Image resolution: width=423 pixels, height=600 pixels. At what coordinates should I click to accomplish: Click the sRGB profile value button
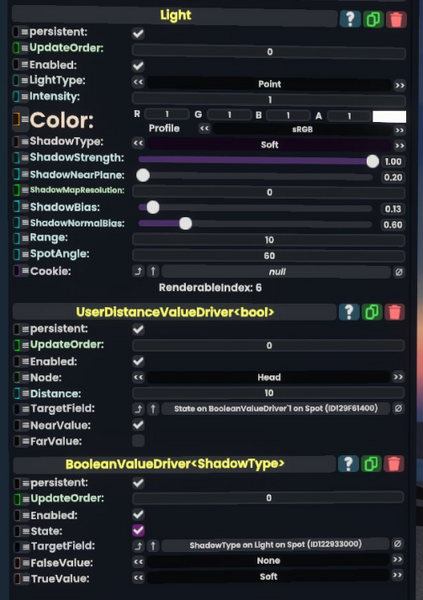(x=302, y=129)
